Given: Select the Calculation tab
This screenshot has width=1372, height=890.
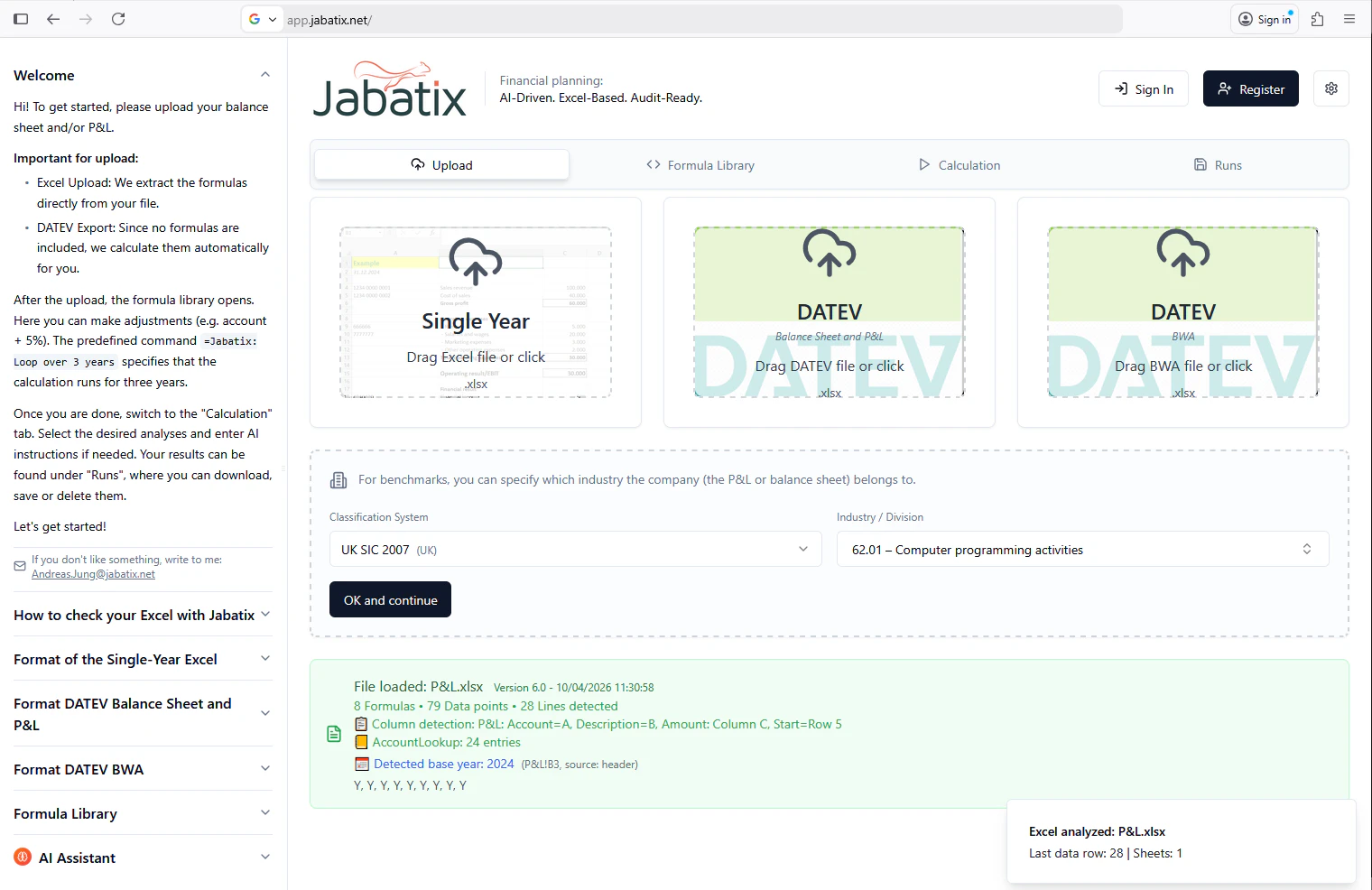Looking at the screenshot, I should [x=959, y=164].
